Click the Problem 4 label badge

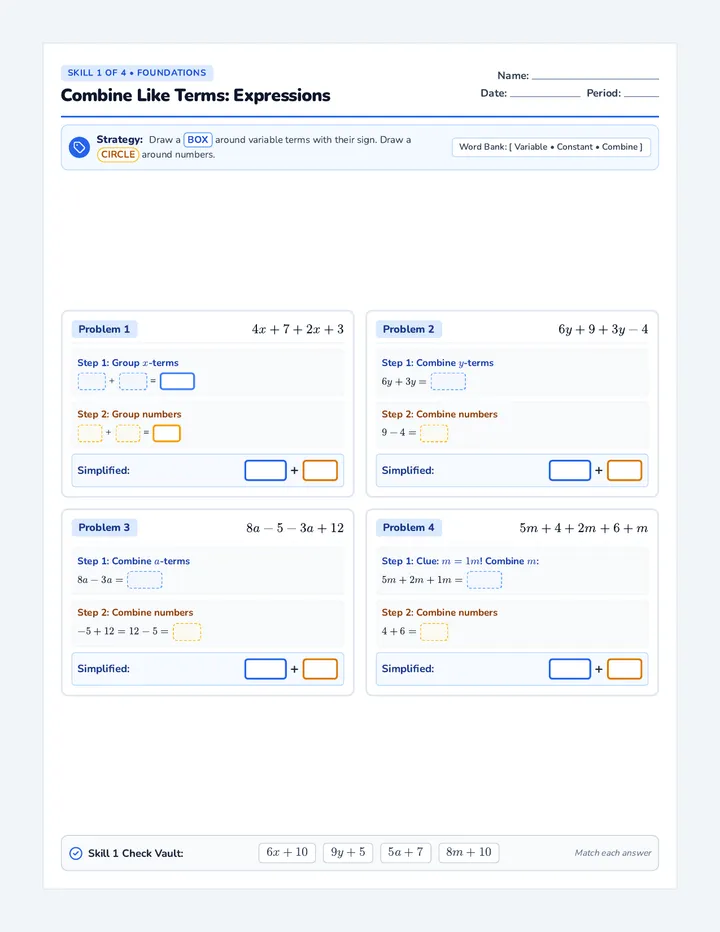click(408, 527)
